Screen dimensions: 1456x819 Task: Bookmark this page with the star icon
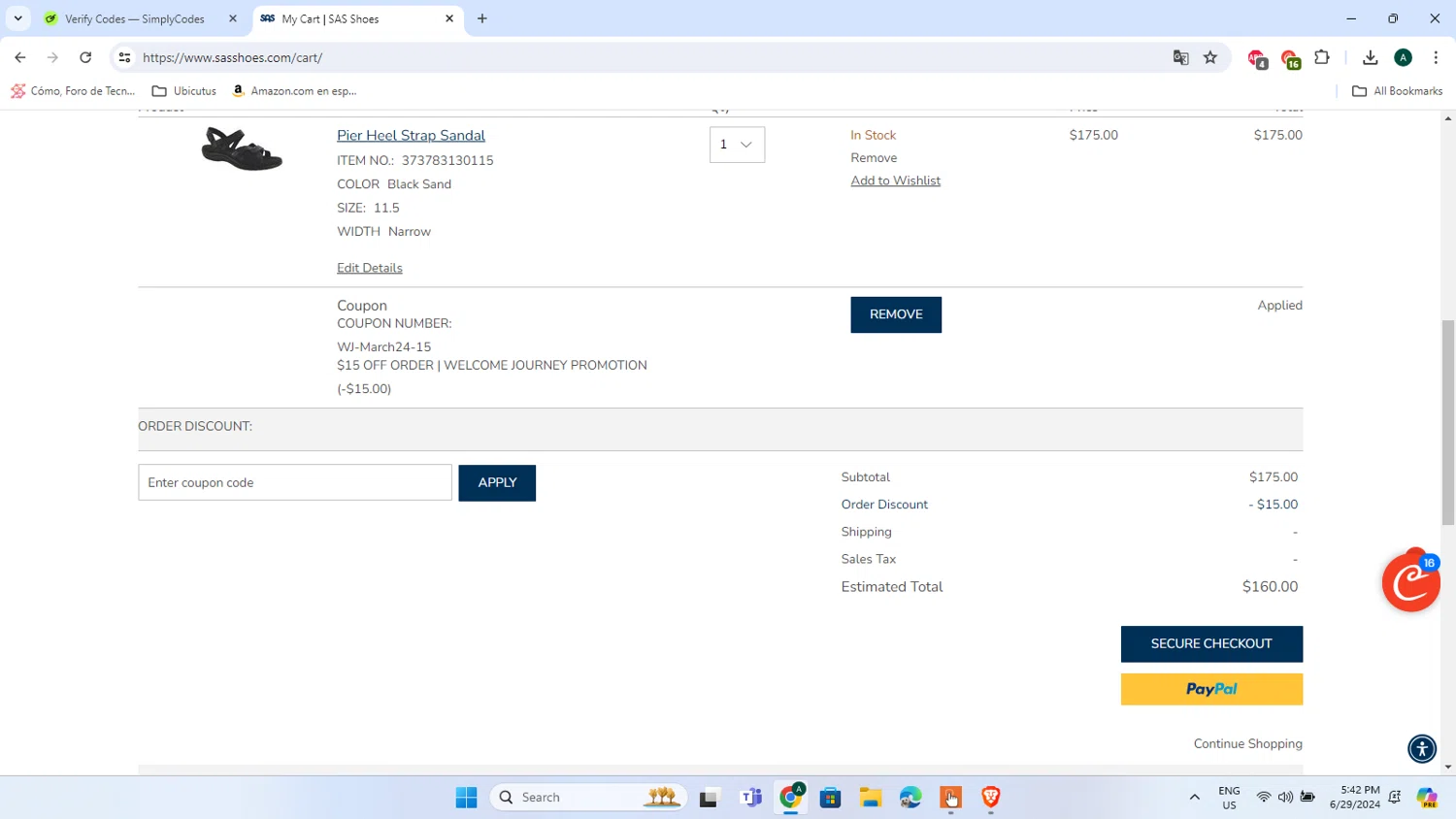point(1210,57)
